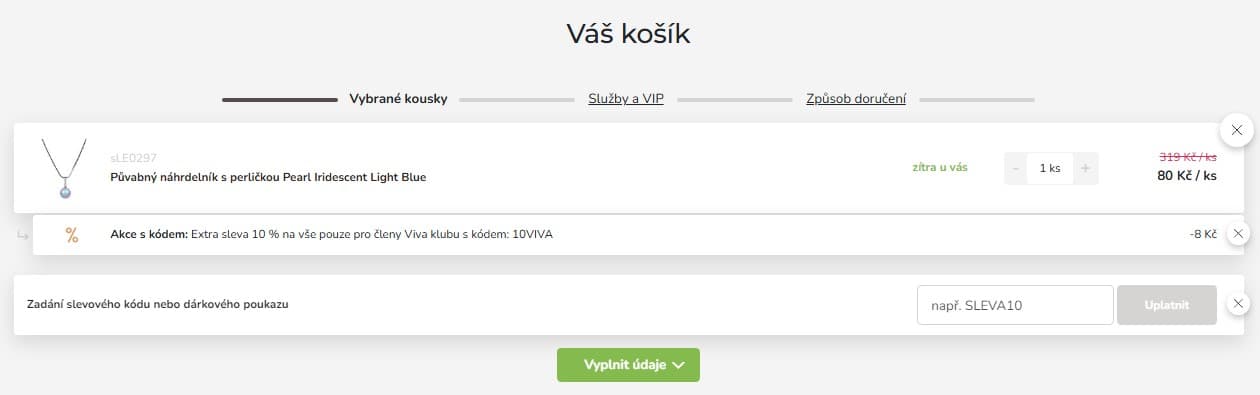Screen dimensions: 1260x395
Task: Click the 1 ks quantity field
Action: [1050, 168]
